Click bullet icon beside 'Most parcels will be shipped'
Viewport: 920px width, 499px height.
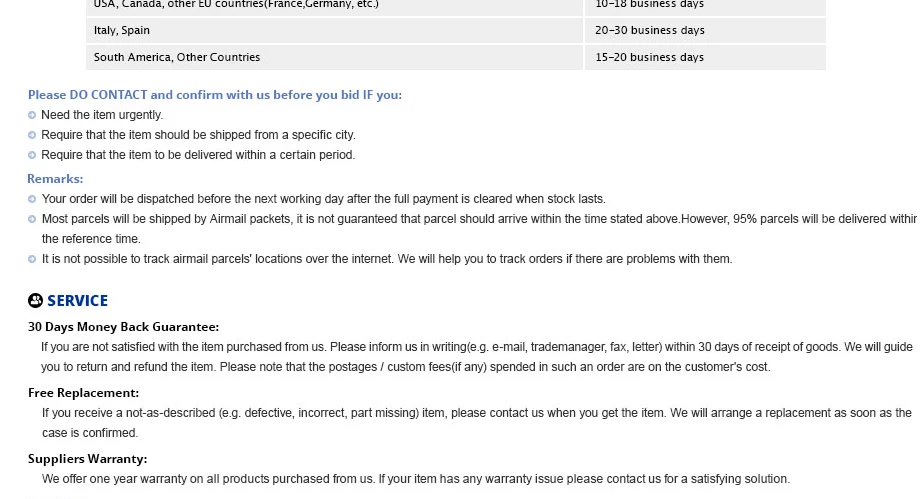coord(32,219)
